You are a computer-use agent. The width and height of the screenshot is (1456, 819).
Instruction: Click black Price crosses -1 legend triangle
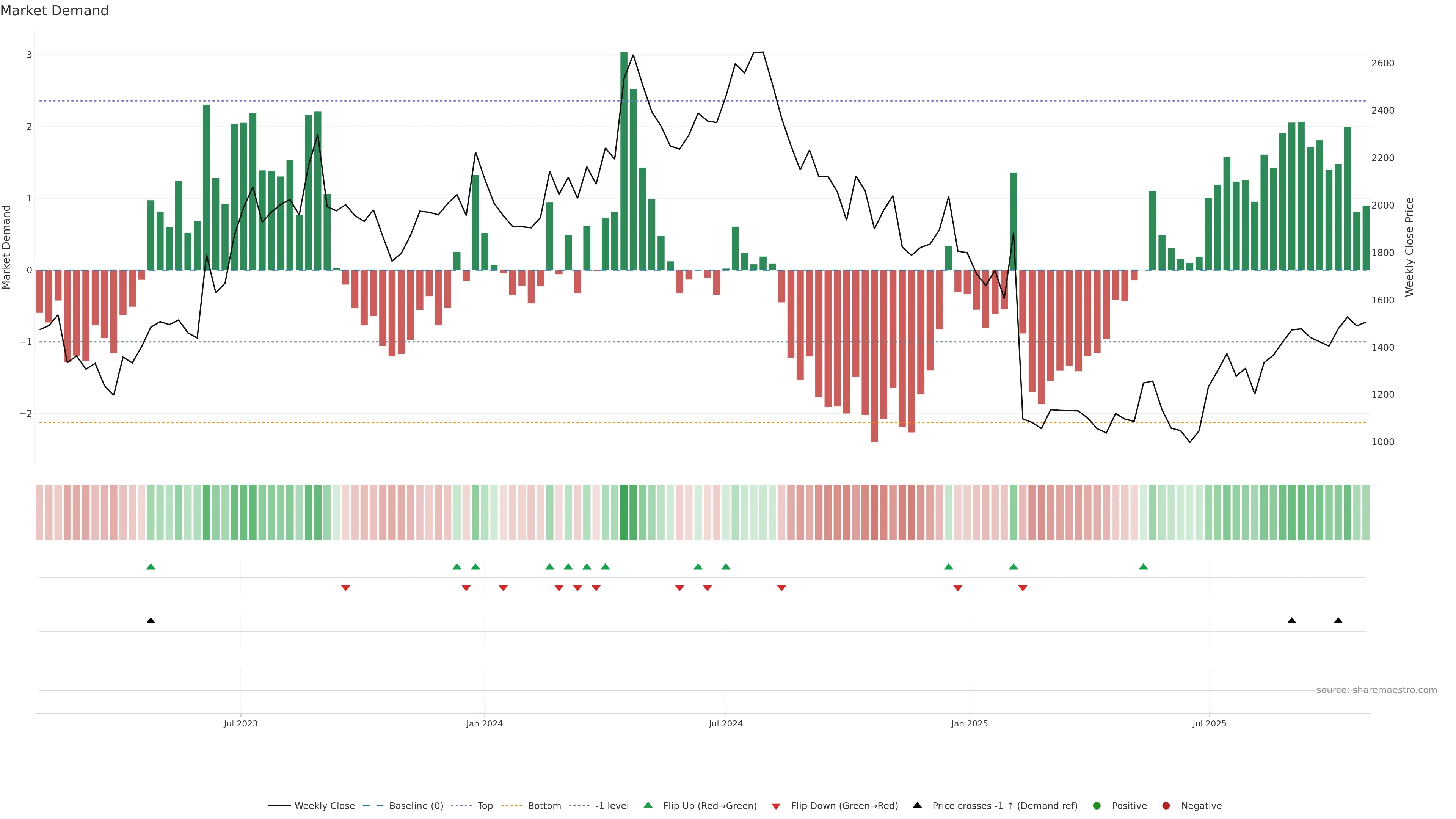click(x=917, y=805)
